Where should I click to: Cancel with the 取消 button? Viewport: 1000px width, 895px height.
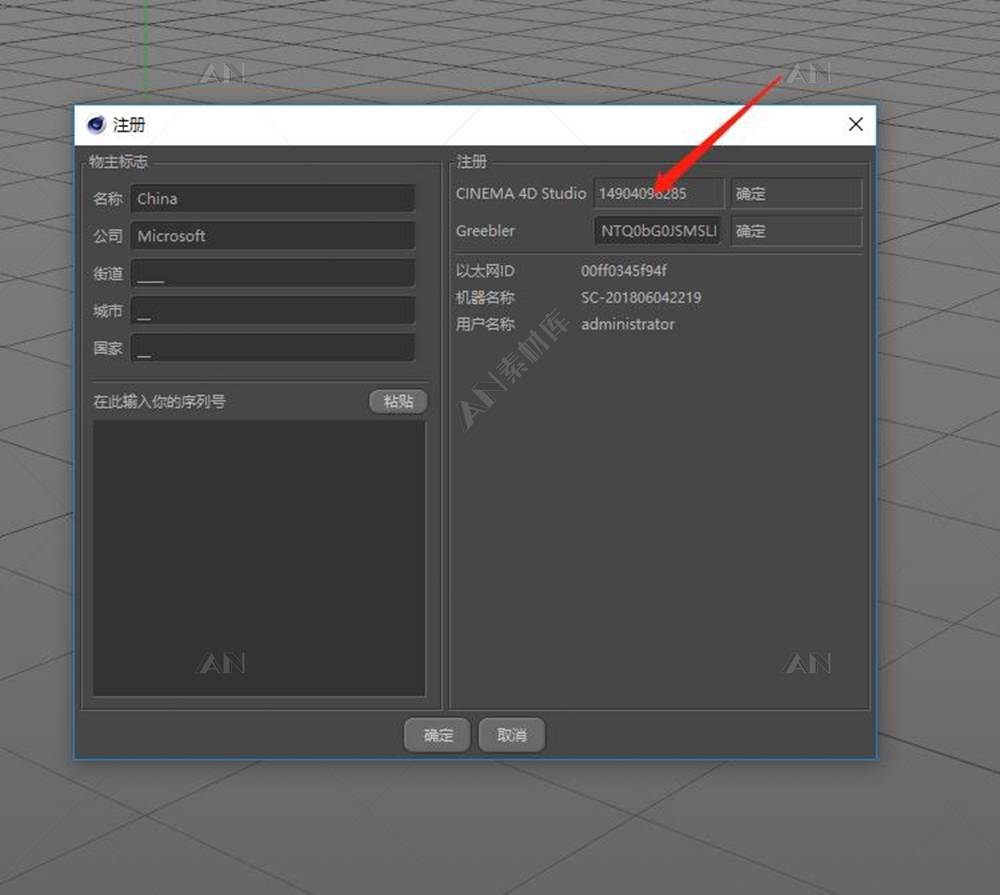click(511, 735)
